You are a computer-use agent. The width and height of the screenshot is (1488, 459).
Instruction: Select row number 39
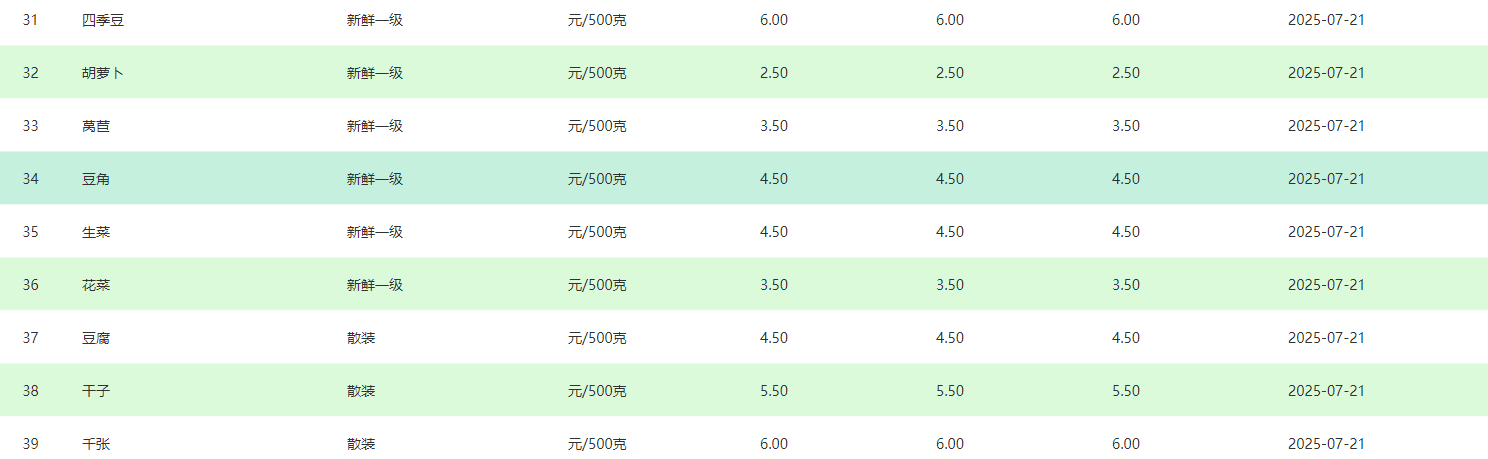pos(30,444)
